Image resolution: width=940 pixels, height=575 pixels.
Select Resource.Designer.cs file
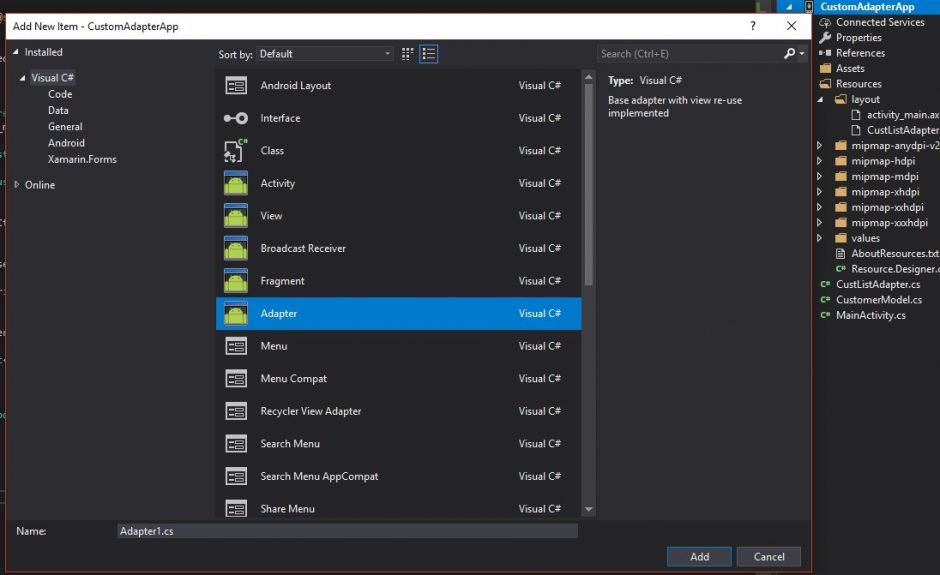point(895,269)
